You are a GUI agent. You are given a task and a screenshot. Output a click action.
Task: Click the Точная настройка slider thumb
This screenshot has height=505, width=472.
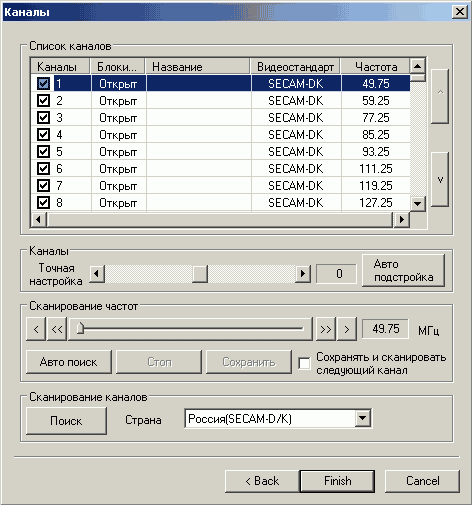tap(200, 274)
